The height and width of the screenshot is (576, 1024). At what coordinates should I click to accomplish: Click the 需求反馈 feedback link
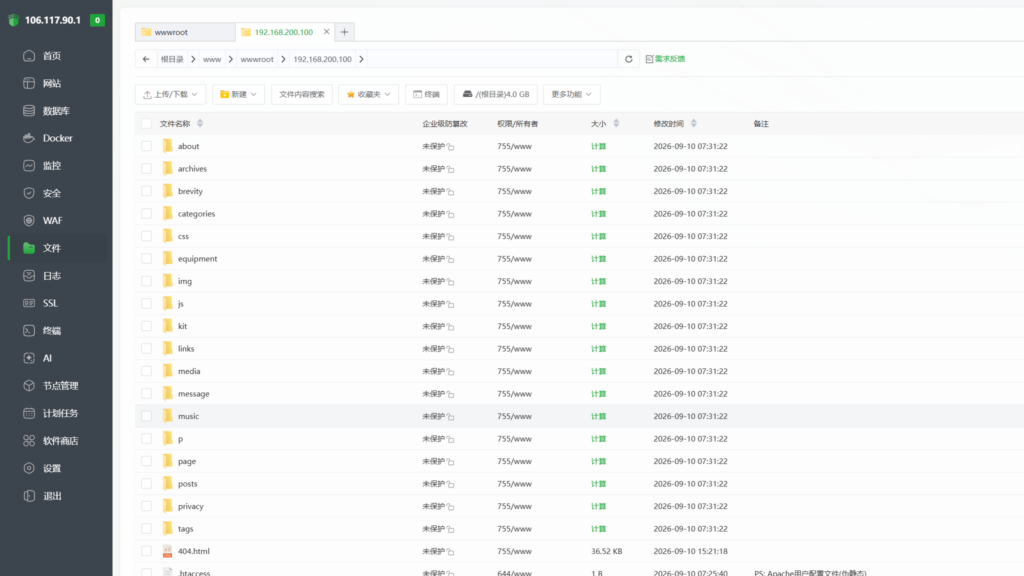[665, 59]
